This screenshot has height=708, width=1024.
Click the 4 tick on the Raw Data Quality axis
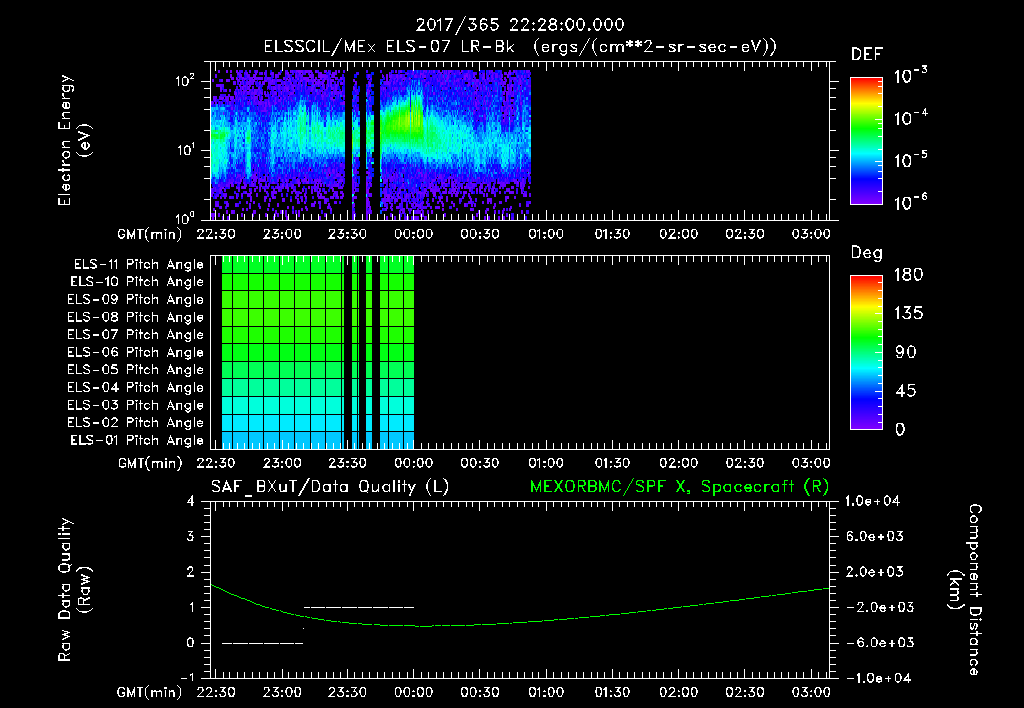coord(191,501)
